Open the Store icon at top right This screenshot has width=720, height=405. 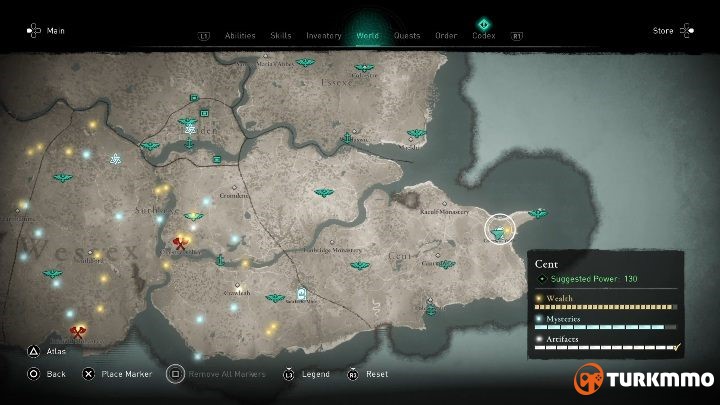(687, 31)
